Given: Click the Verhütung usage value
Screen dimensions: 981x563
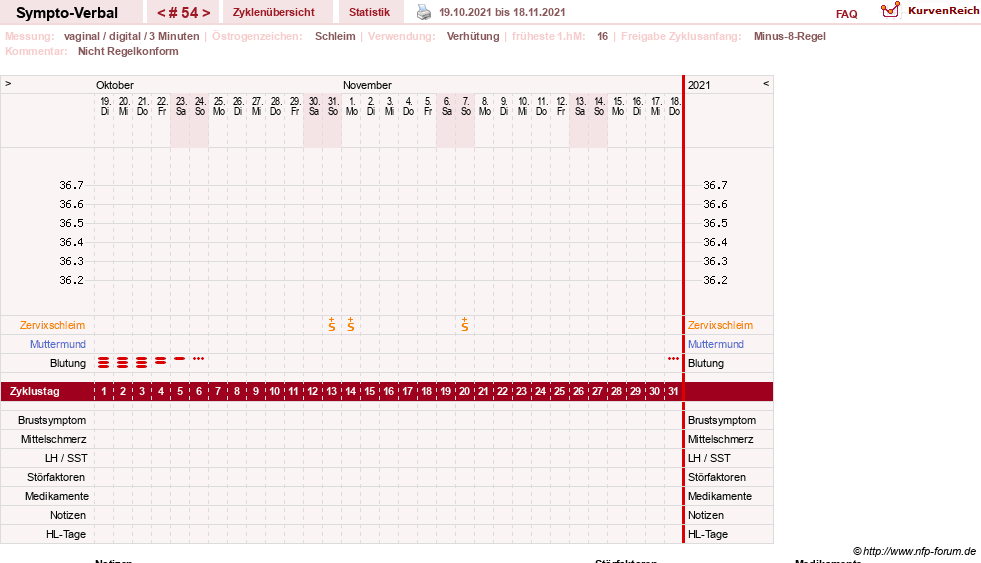Looking at the screenshot, I should click(473, 36).
